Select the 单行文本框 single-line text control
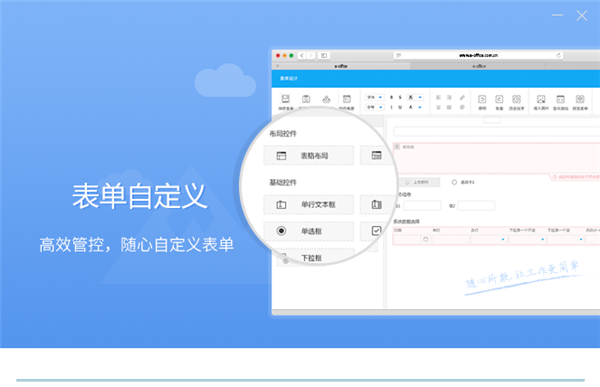Viewport: 600px width, 387px height. click(x=308, y=204)
